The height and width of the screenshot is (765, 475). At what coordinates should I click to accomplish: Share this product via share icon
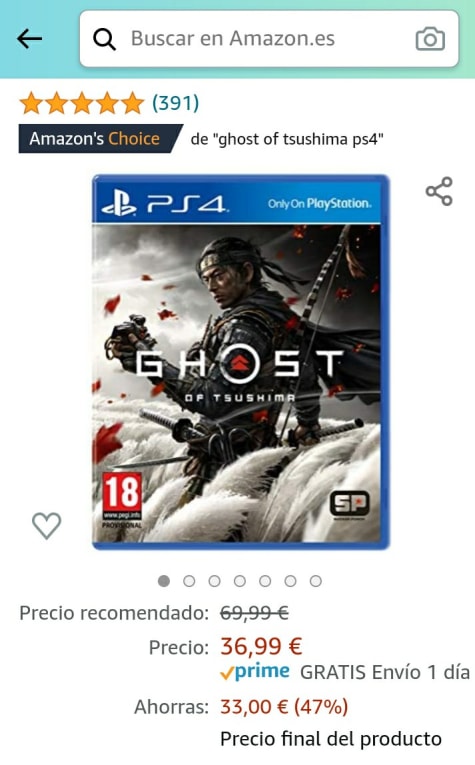point(439,191)
